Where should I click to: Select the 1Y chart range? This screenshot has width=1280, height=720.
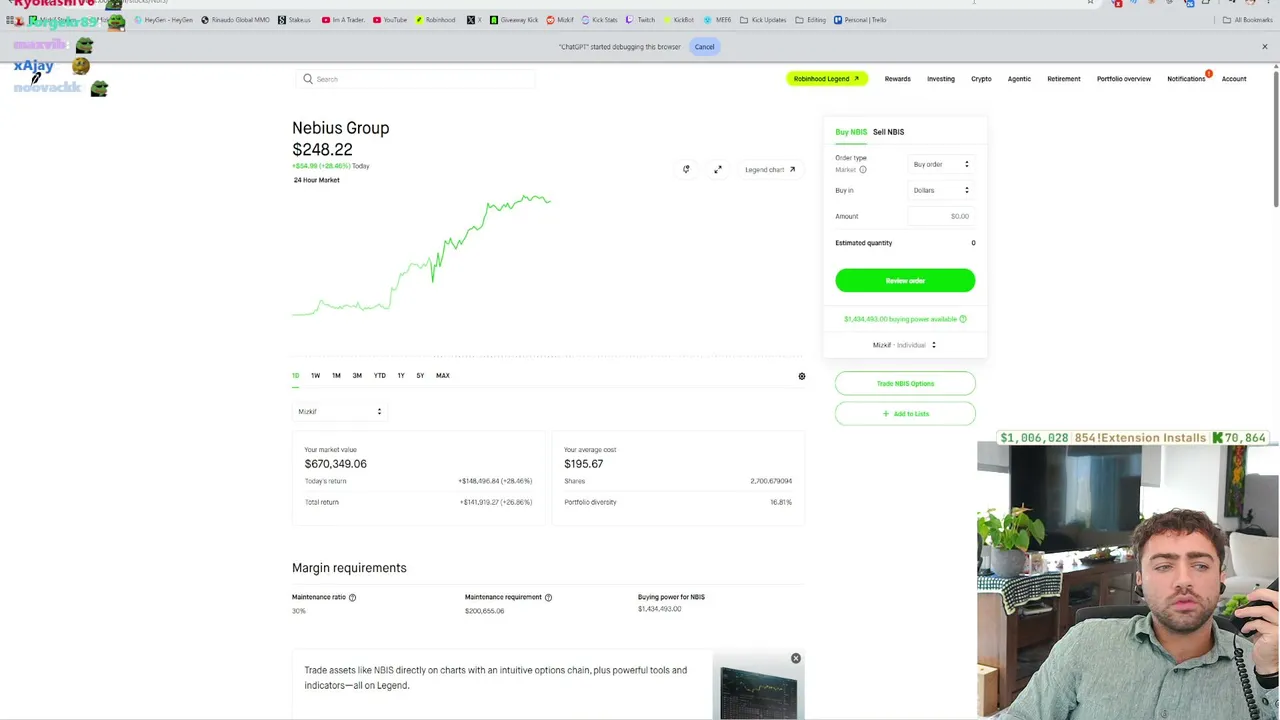click(x=401, y=376)
